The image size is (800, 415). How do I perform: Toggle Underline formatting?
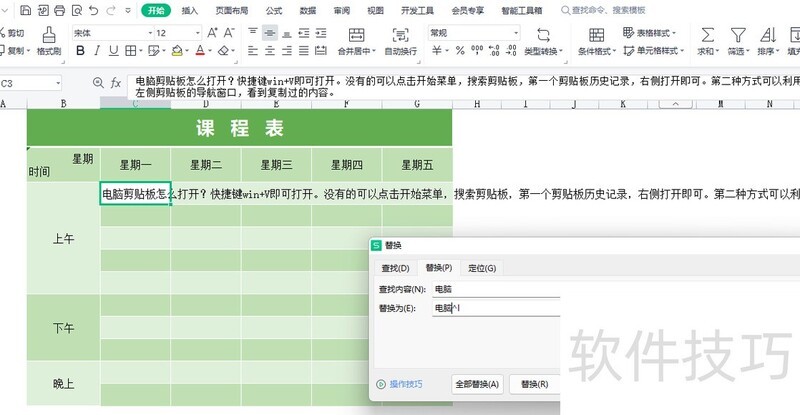pyautogui.click(x=114, y=51)
